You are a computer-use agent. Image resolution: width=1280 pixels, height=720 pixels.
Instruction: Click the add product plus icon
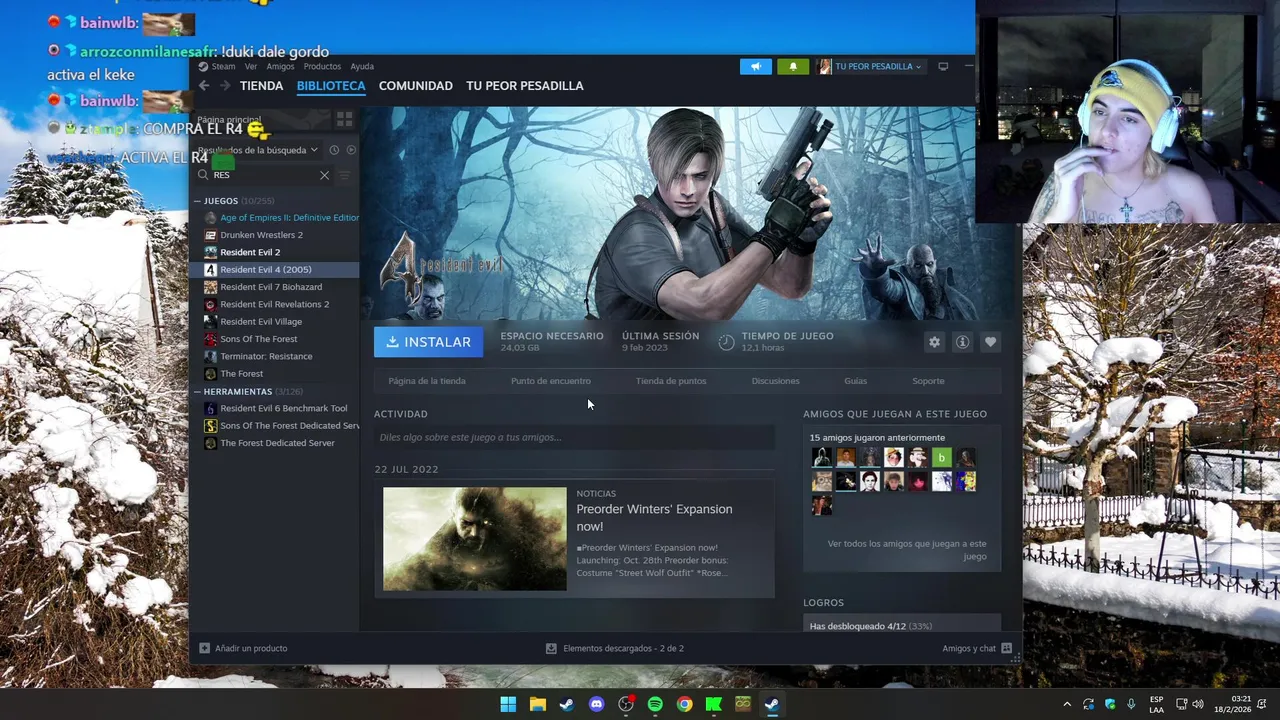coord(205,648)
